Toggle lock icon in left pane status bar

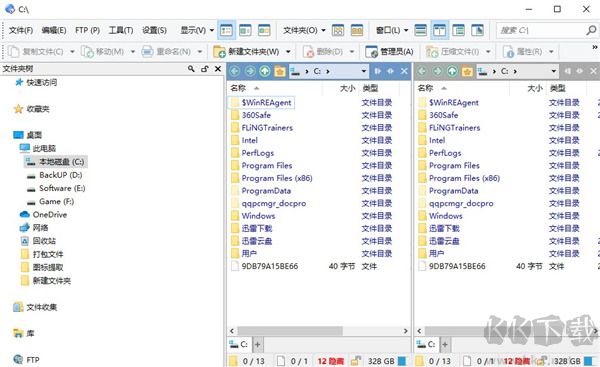pyautogui.click(x=356, y=361)
